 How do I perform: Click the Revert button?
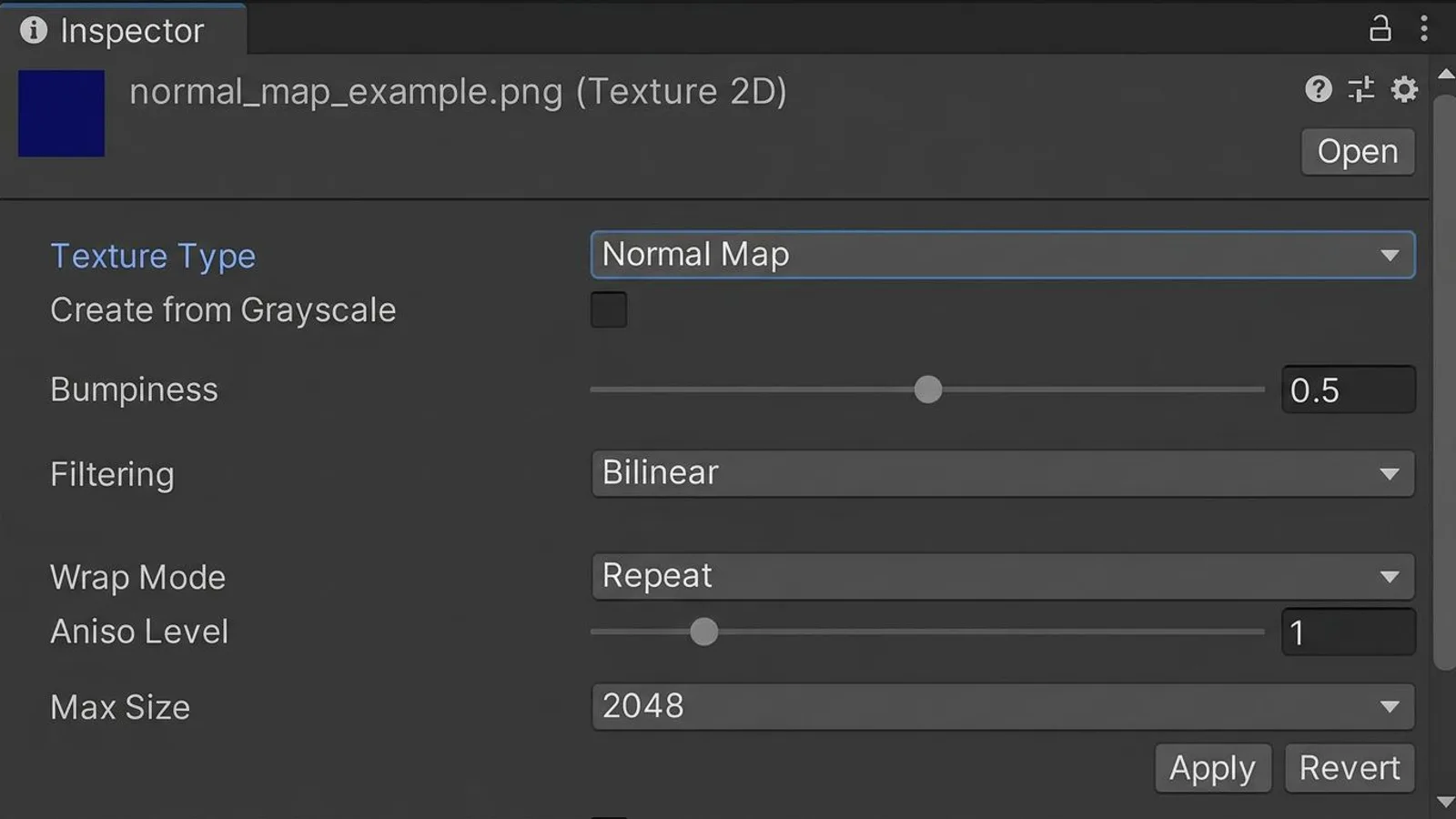point(1350,768)
